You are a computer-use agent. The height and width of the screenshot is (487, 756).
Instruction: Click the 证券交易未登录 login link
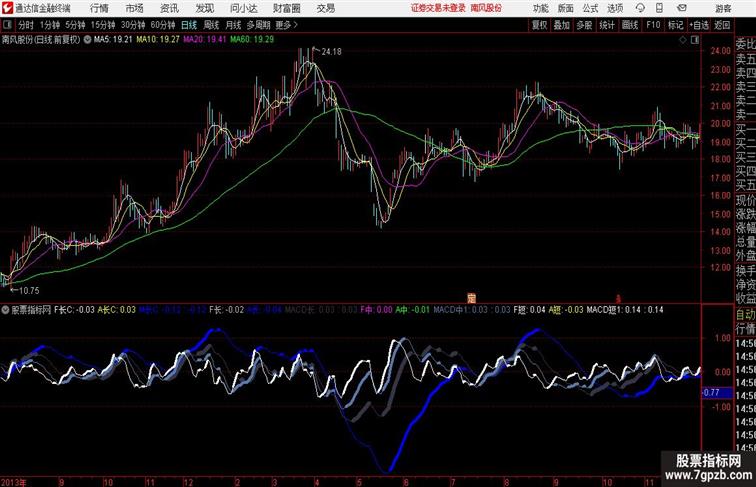pos(439,8)
